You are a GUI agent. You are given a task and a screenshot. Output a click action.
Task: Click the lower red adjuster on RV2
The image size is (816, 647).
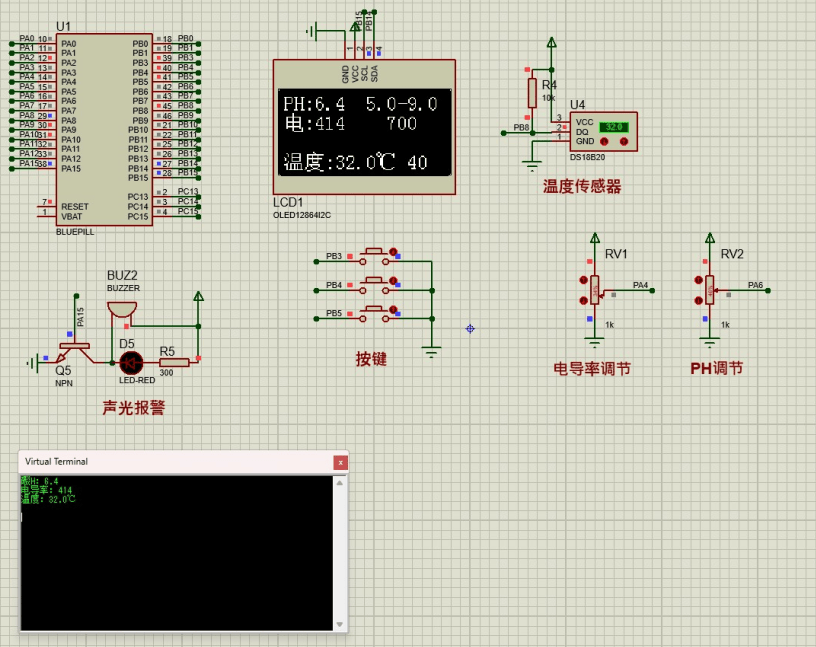pyautogui.click(x=697, y=300)
